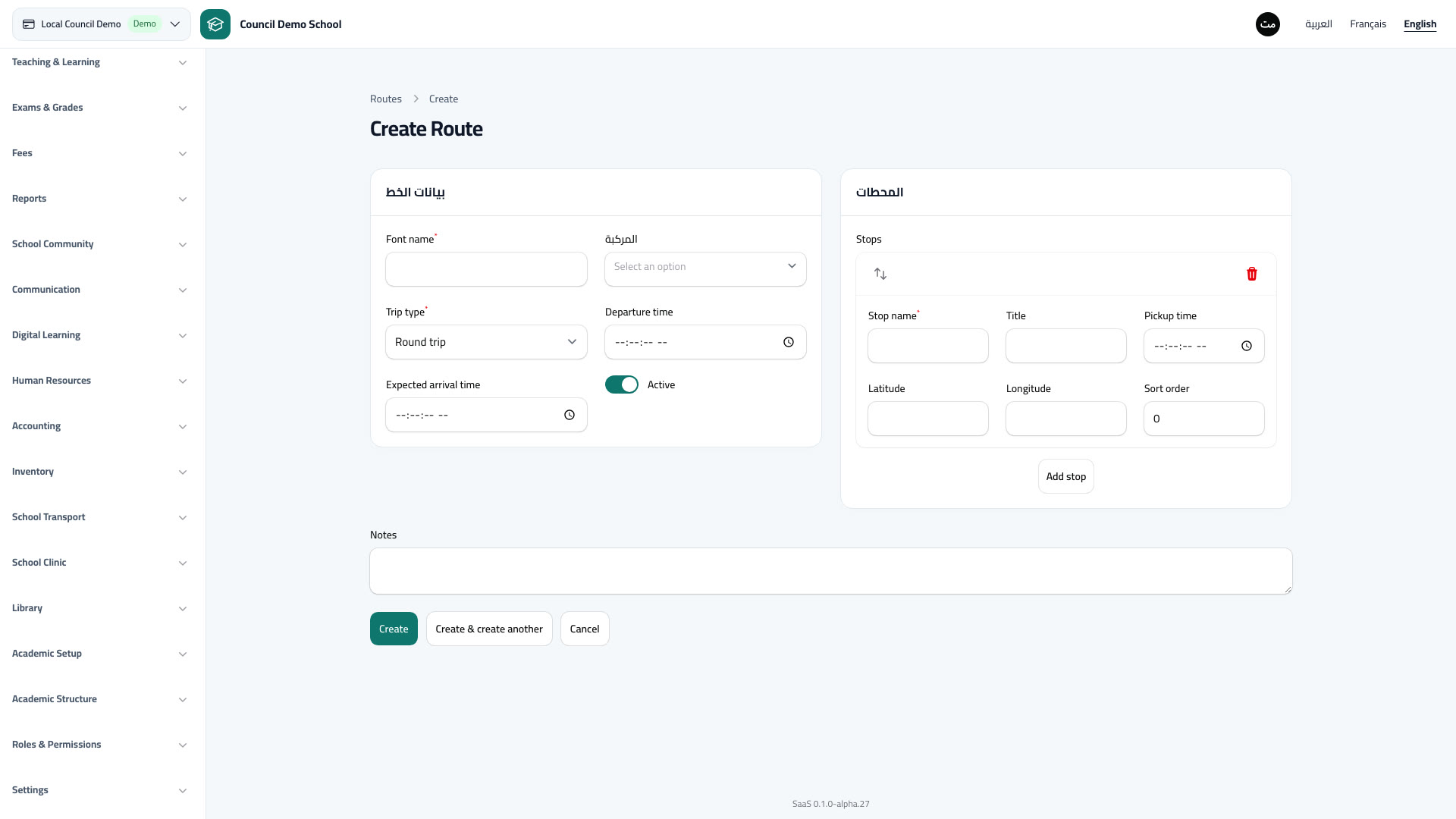
Task: Expand the School Clinic section
Action: click(x=99, y=563)
